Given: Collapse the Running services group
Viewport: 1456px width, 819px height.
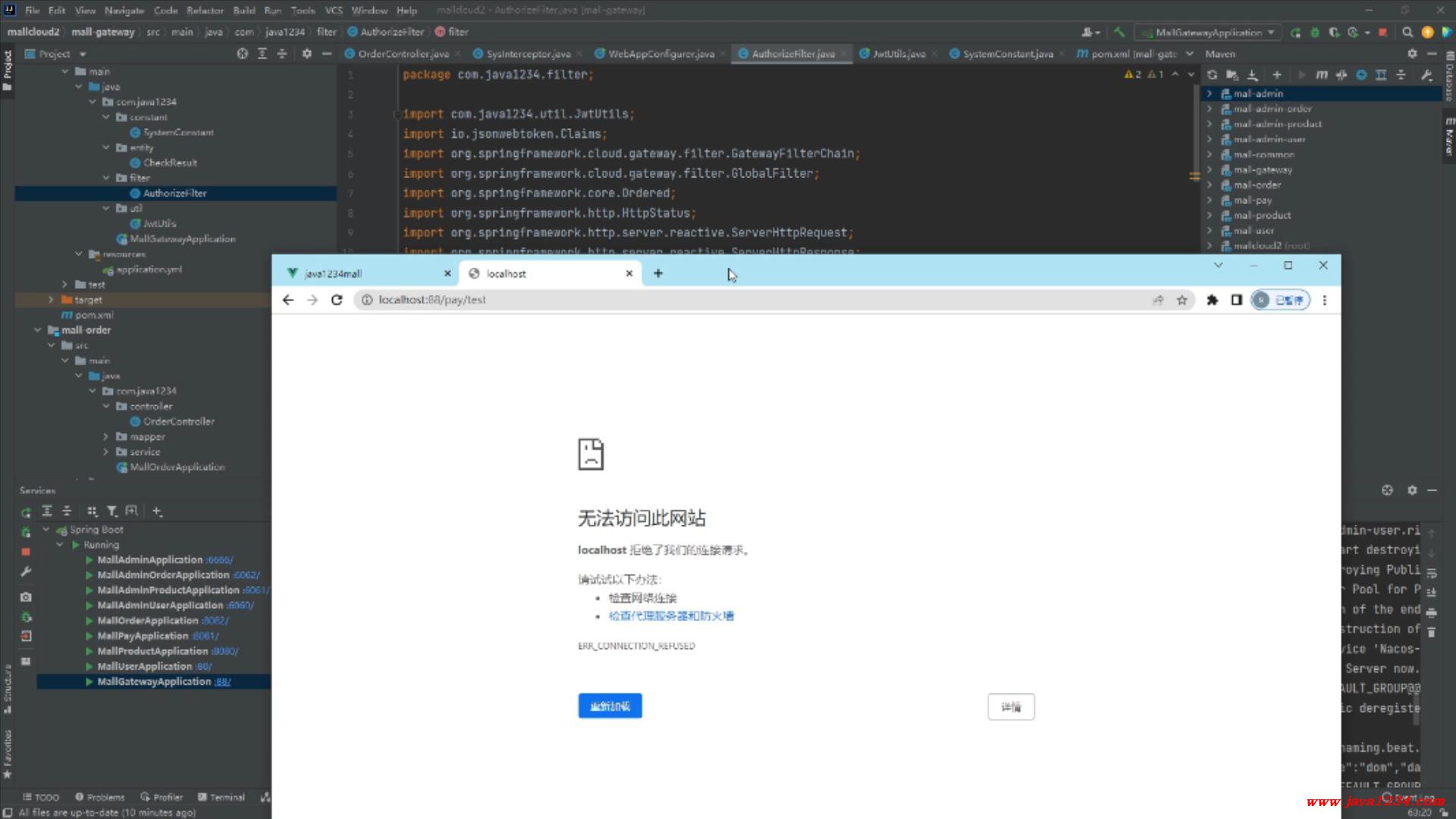Looking at the screenshot, I should click(60, 545).
